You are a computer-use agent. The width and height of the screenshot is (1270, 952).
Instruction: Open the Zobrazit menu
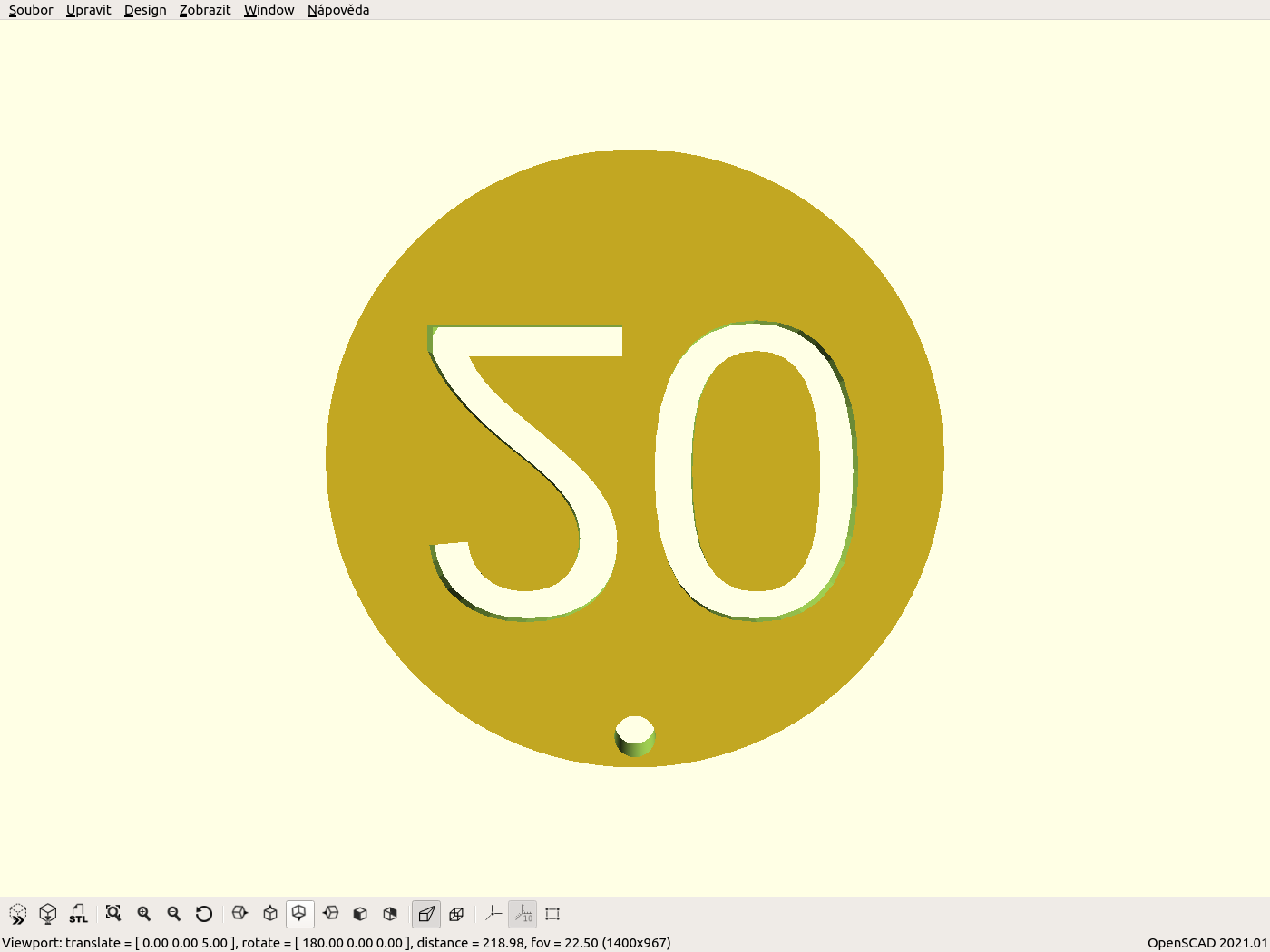(205, 10)
